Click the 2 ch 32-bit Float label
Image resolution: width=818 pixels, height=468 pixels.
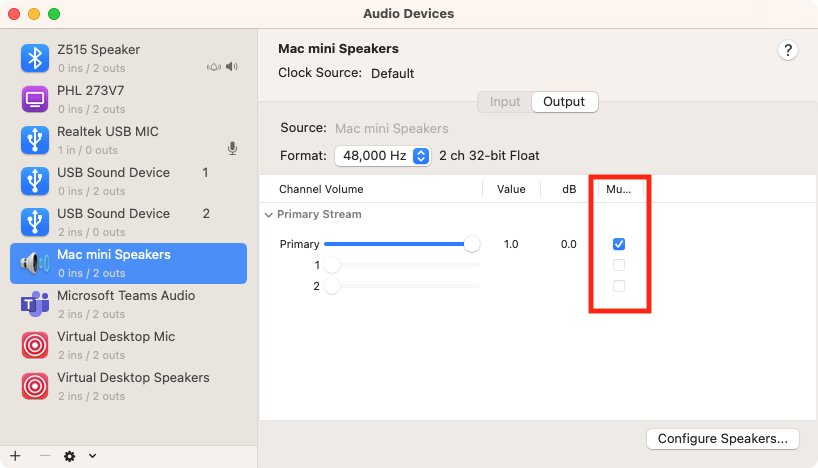[x=489, y=155]
